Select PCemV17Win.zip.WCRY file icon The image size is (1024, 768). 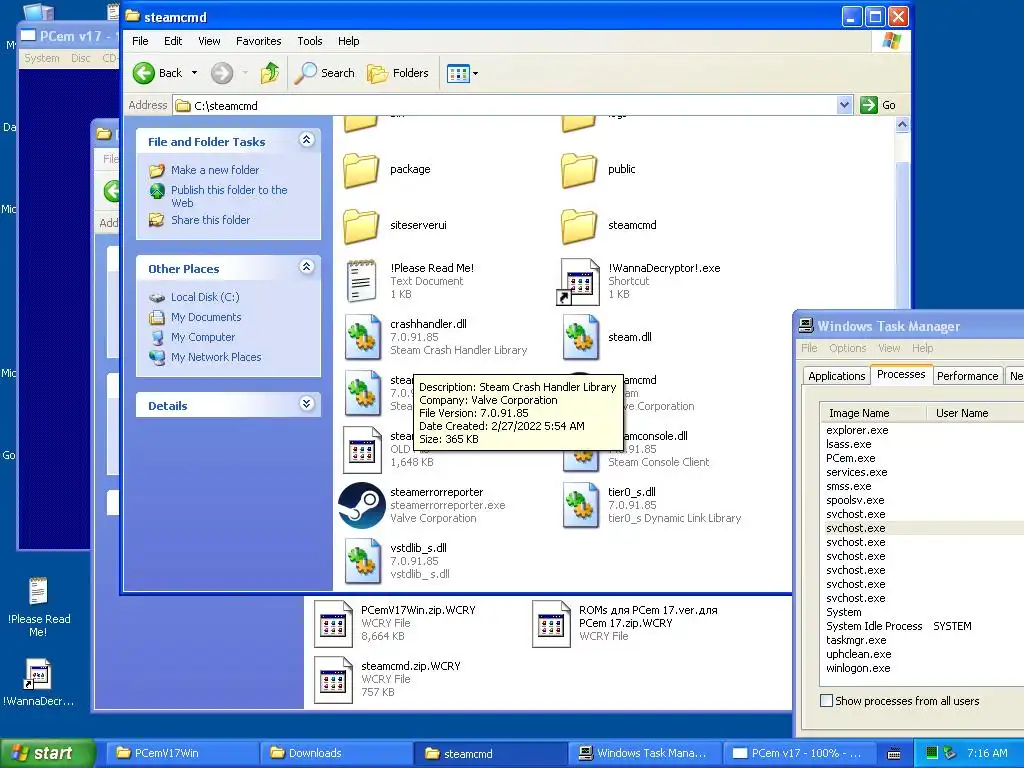click(333, 624)
